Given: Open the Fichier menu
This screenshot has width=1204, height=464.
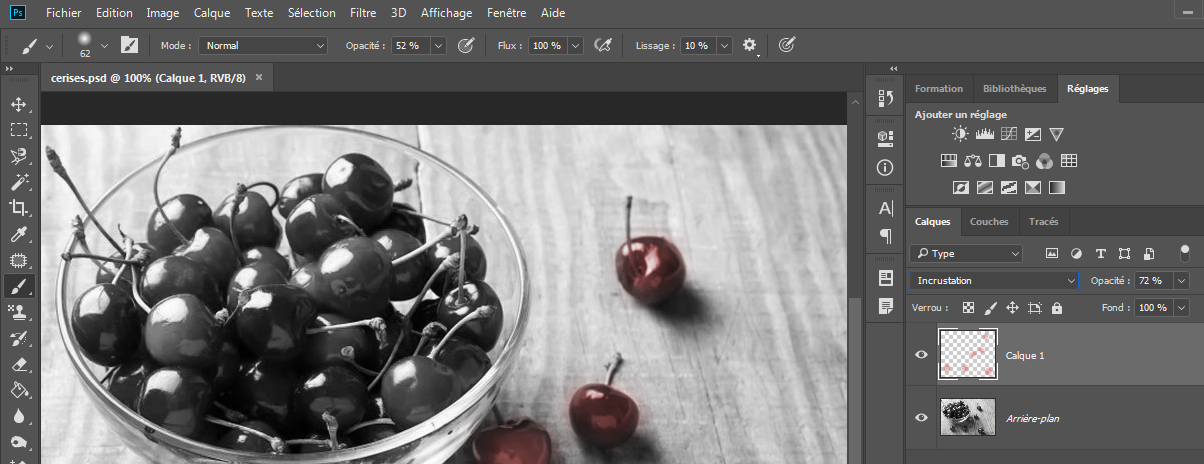Looking at the screenshot, I should (63, 13).
